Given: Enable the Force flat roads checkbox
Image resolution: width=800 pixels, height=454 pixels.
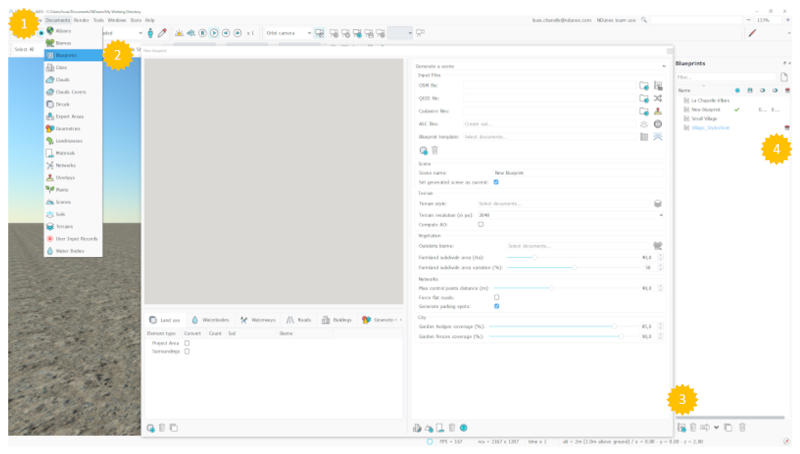Looking at the screenshot, I should [497, 297].
